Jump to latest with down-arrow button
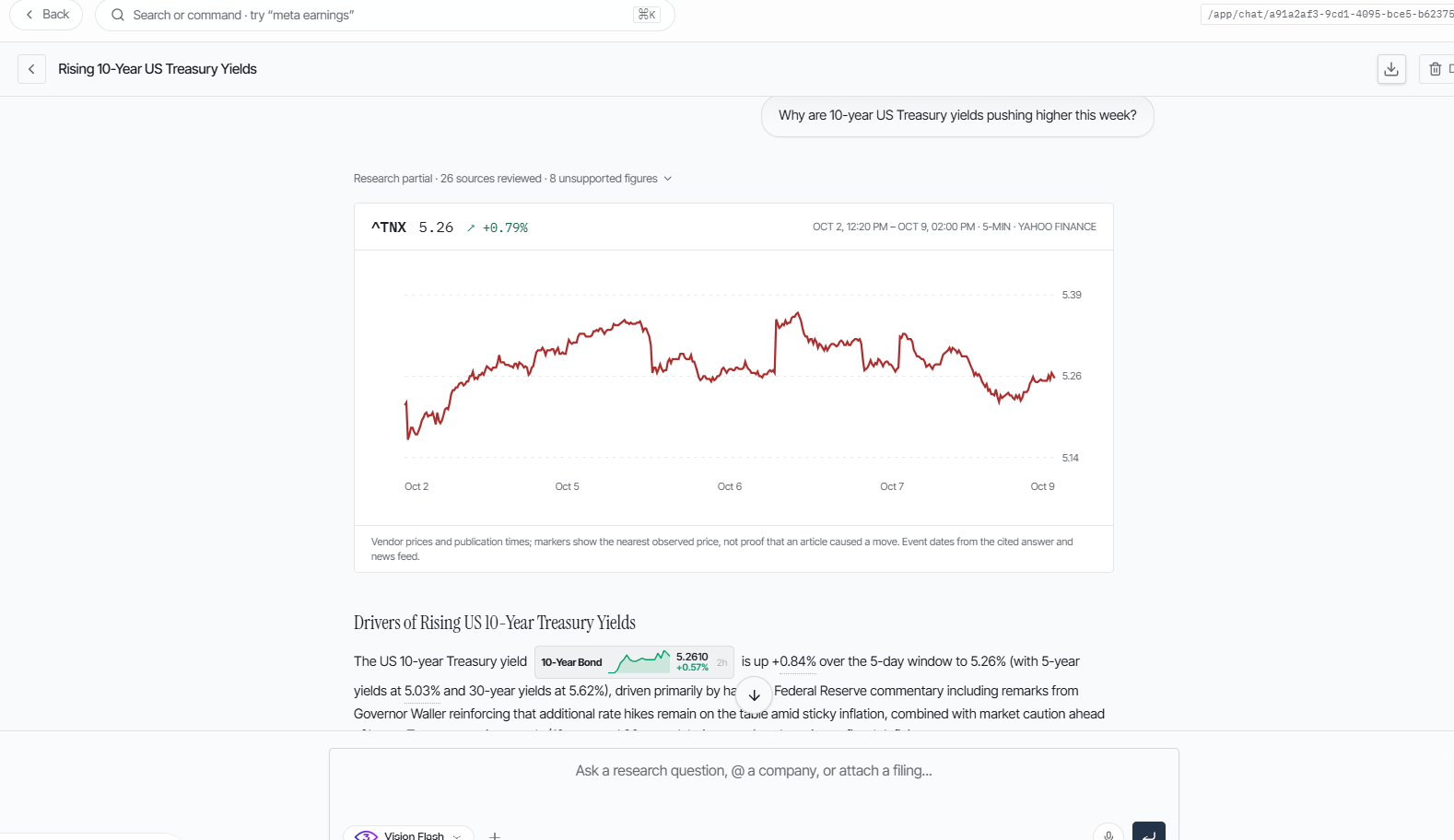 pyautogui.click(x=755, y=695)
